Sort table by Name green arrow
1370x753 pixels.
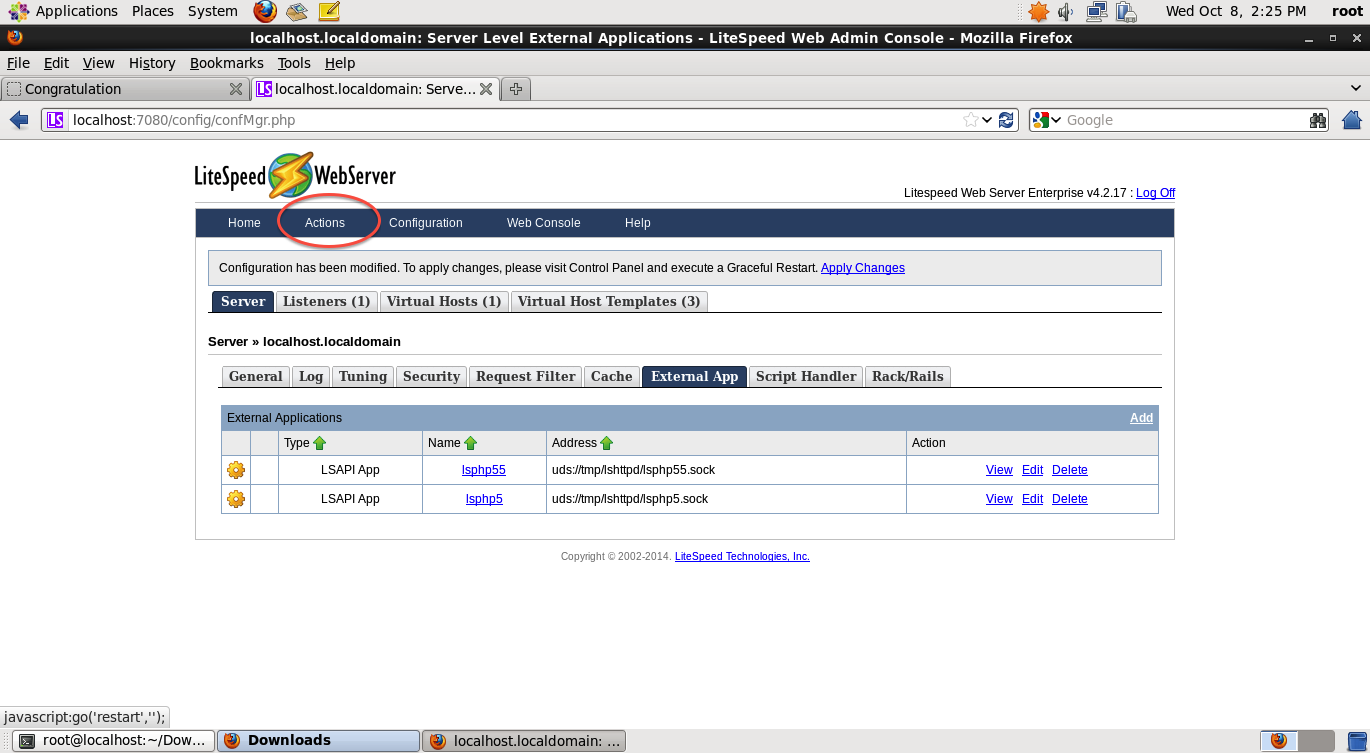pyautogui.click(x=471, y=443)
